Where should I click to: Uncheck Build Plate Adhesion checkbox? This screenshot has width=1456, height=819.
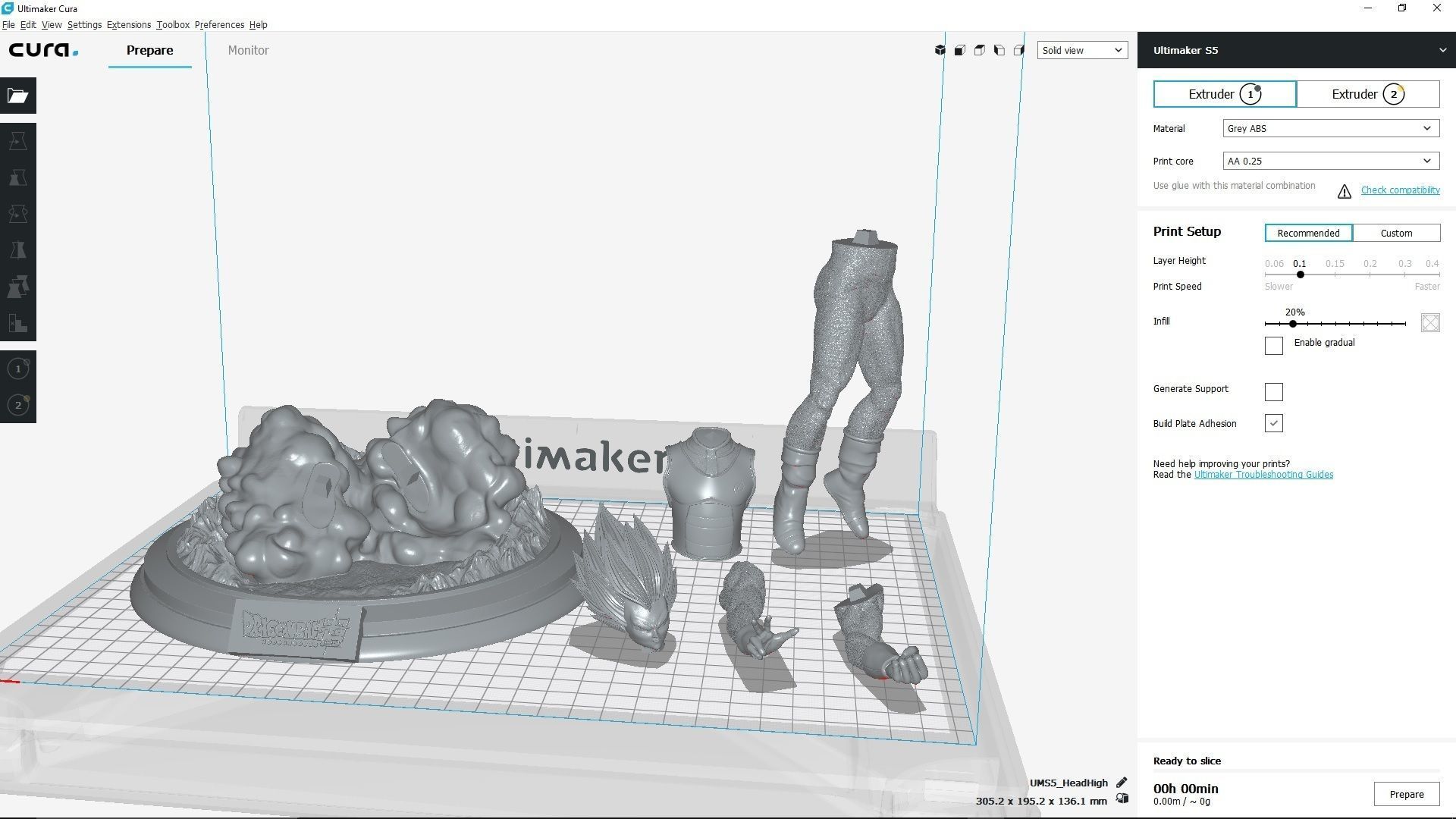point(1274,423)
